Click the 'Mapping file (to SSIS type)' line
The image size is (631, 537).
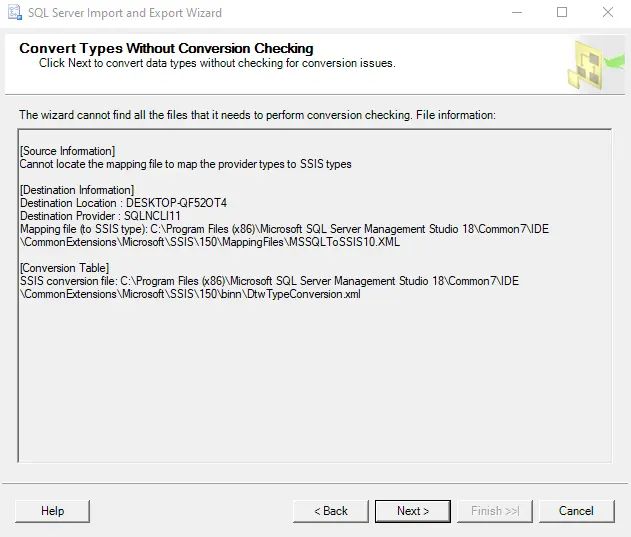[284, 229]
